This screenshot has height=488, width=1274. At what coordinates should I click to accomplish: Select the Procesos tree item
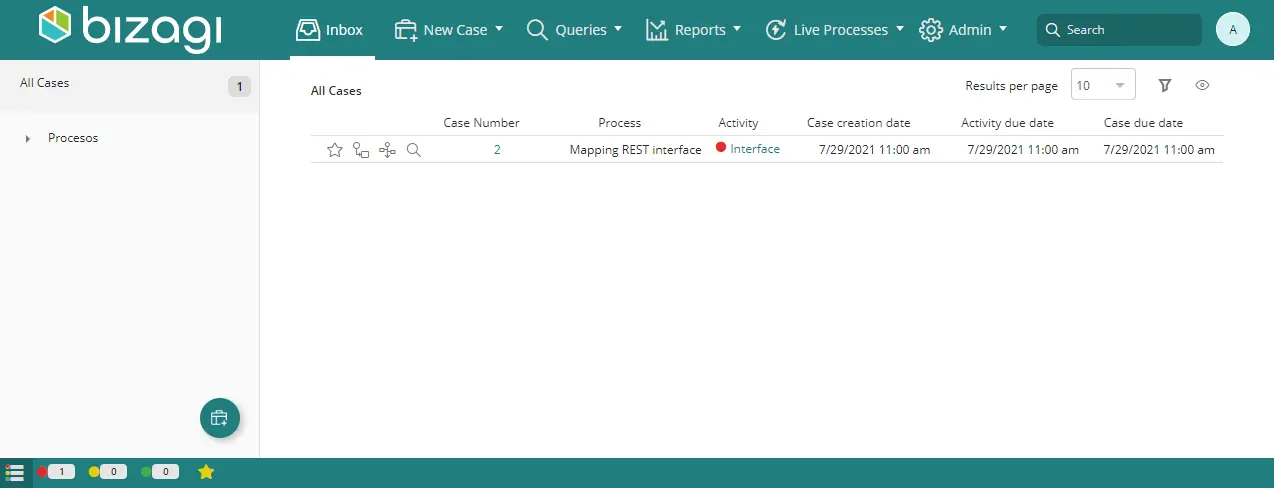(x=73, y=138)
